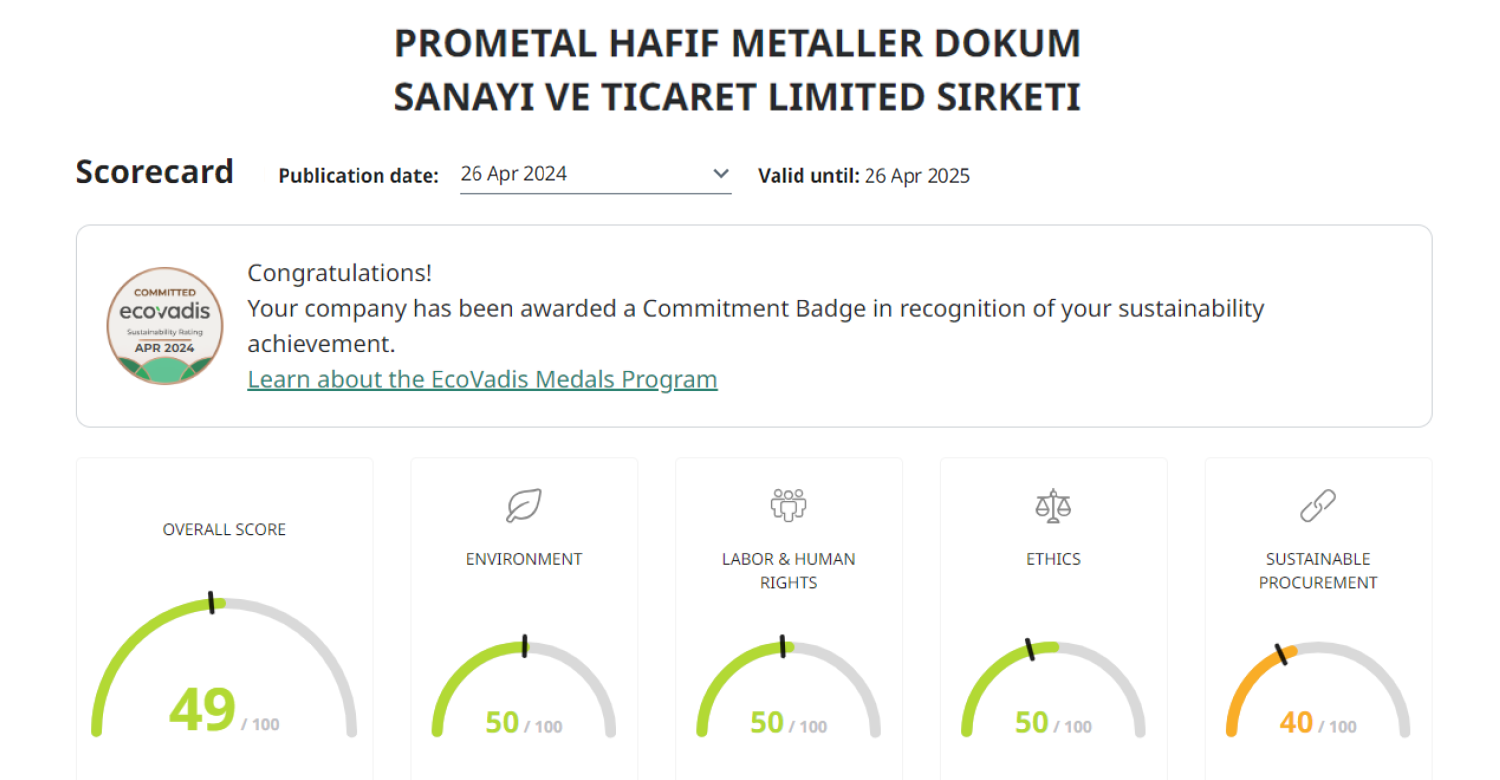
Task: Click the Labor & Human Rights people icon
Action: (788, 505)
